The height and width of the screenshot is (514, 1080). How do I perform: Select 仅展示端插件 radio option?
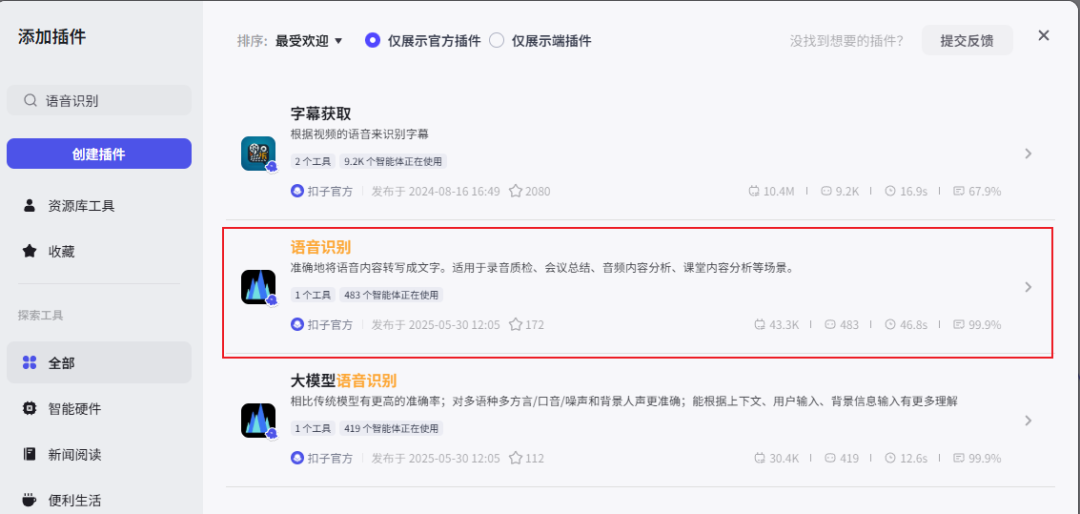point(497,41)
